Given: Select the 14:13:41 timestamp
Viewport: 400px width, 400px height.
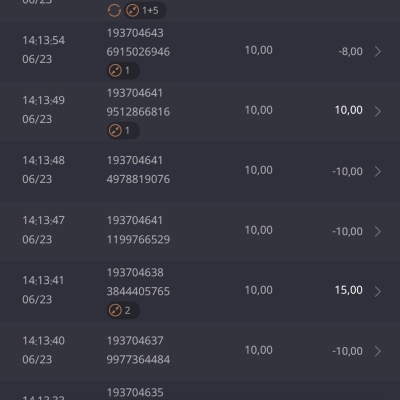Looking at the screenshot, I should pyautogui.click(x=43, y=280).
